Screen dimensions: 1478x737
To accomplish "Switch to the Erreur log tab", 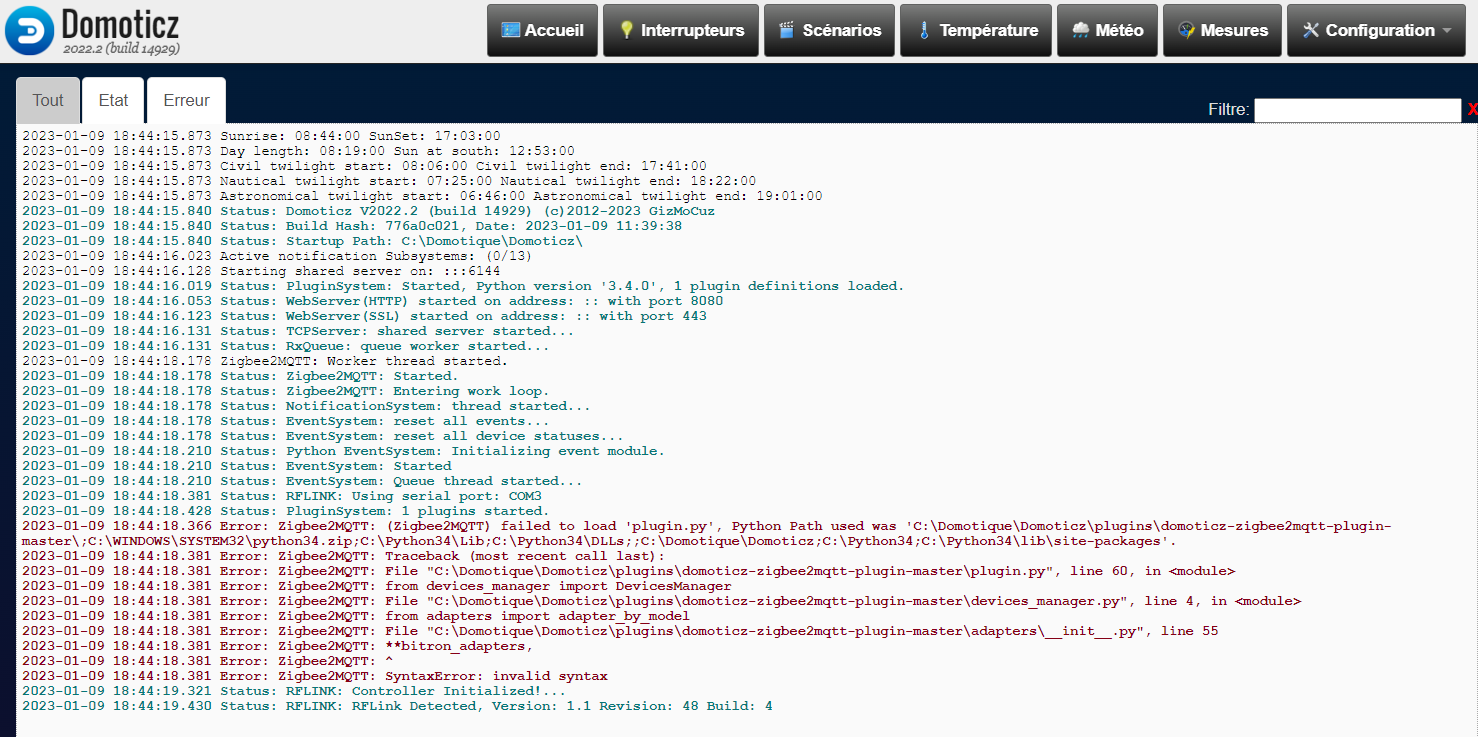I will tap(186, 100).
